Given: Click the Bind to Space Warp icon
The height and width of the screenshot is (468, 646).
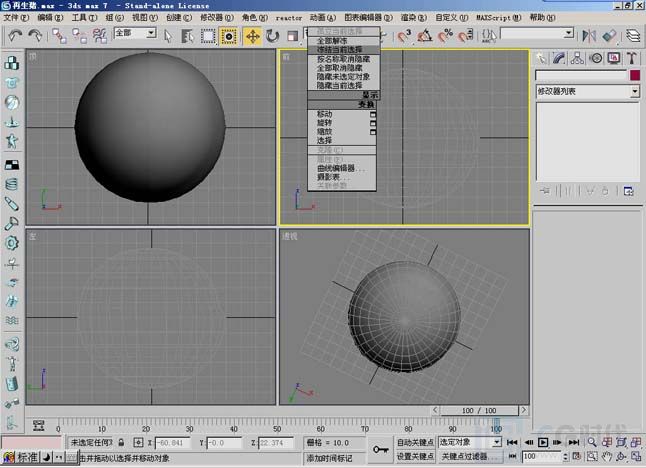Looking at the screenshot, I should coord(100,36).
